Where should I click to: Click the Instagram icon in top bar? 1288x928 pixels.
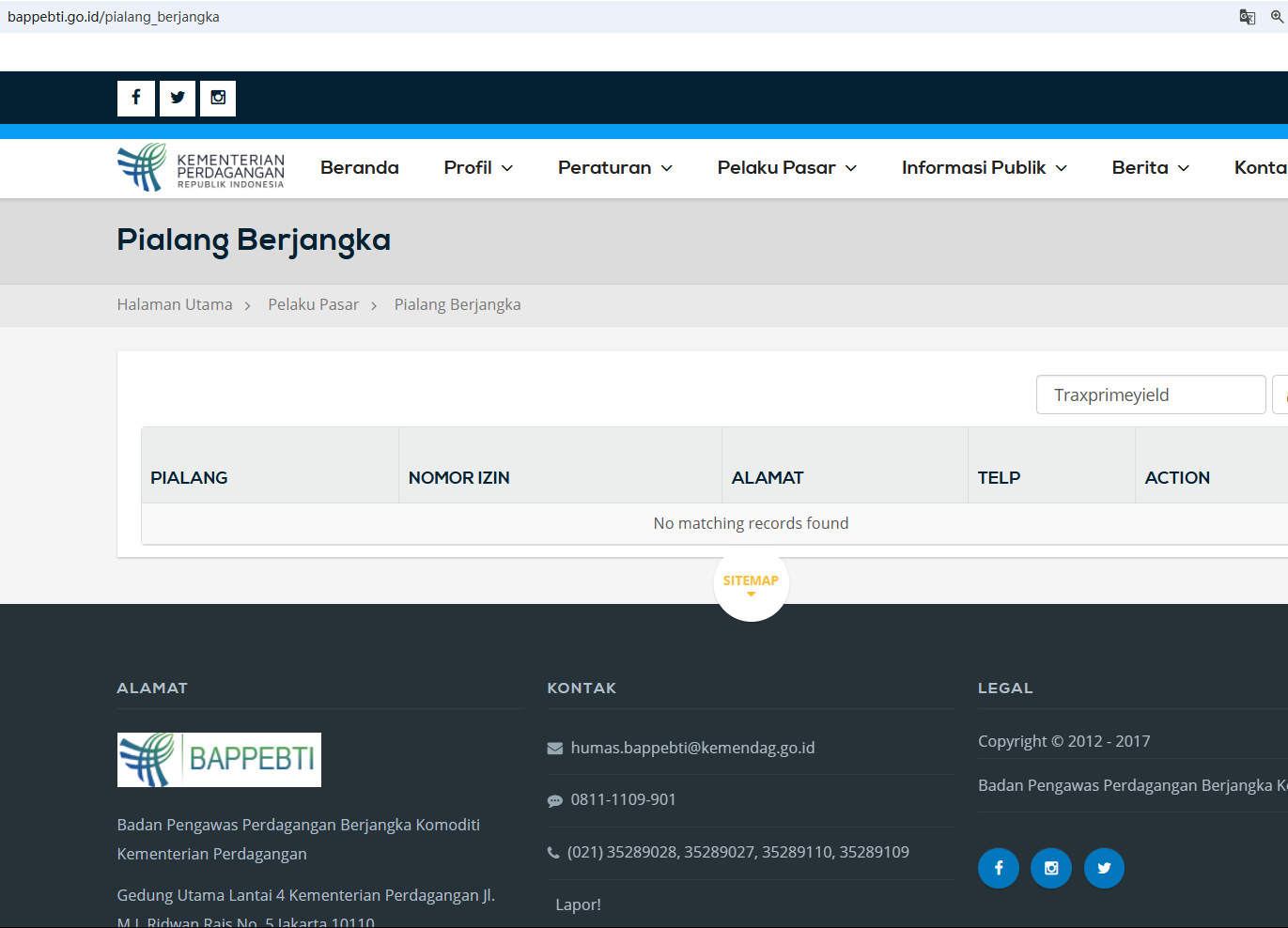(x=218, y=98)
